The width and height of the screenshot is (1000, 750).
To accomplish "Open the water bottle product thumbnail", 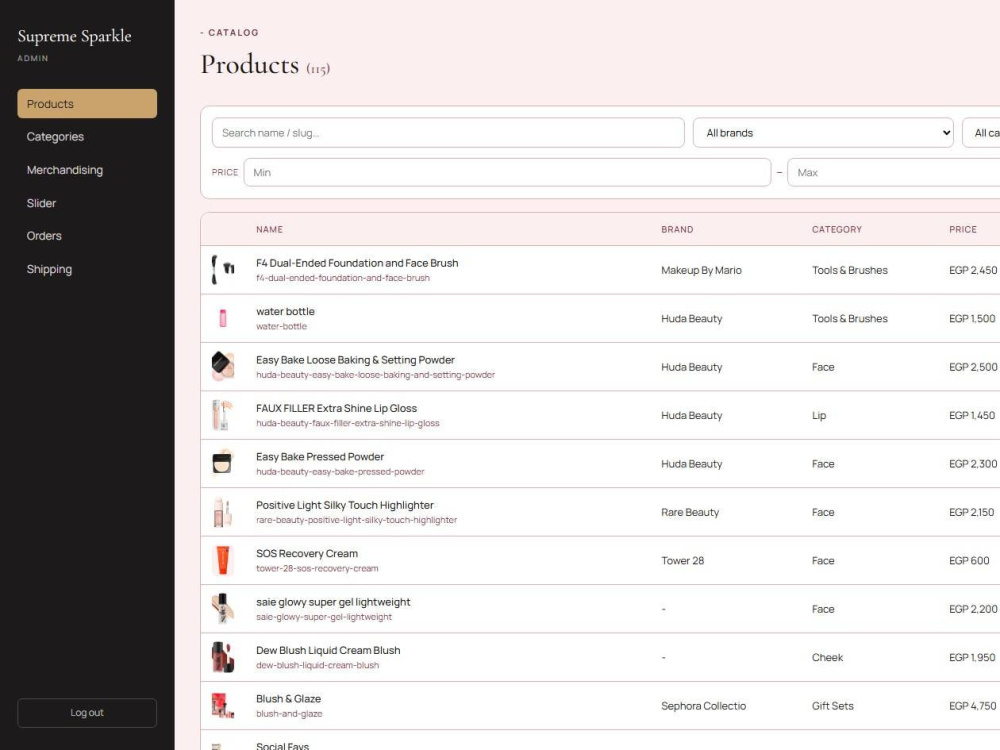I will (223, 318).
